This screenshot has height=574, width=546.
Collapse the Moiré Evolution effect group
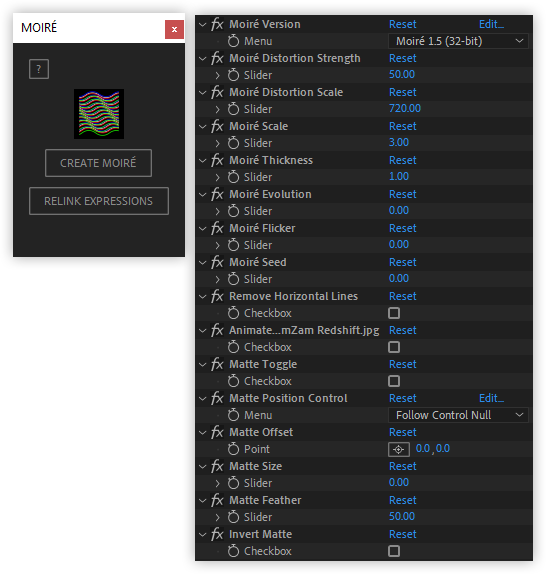tap(202, 194)
